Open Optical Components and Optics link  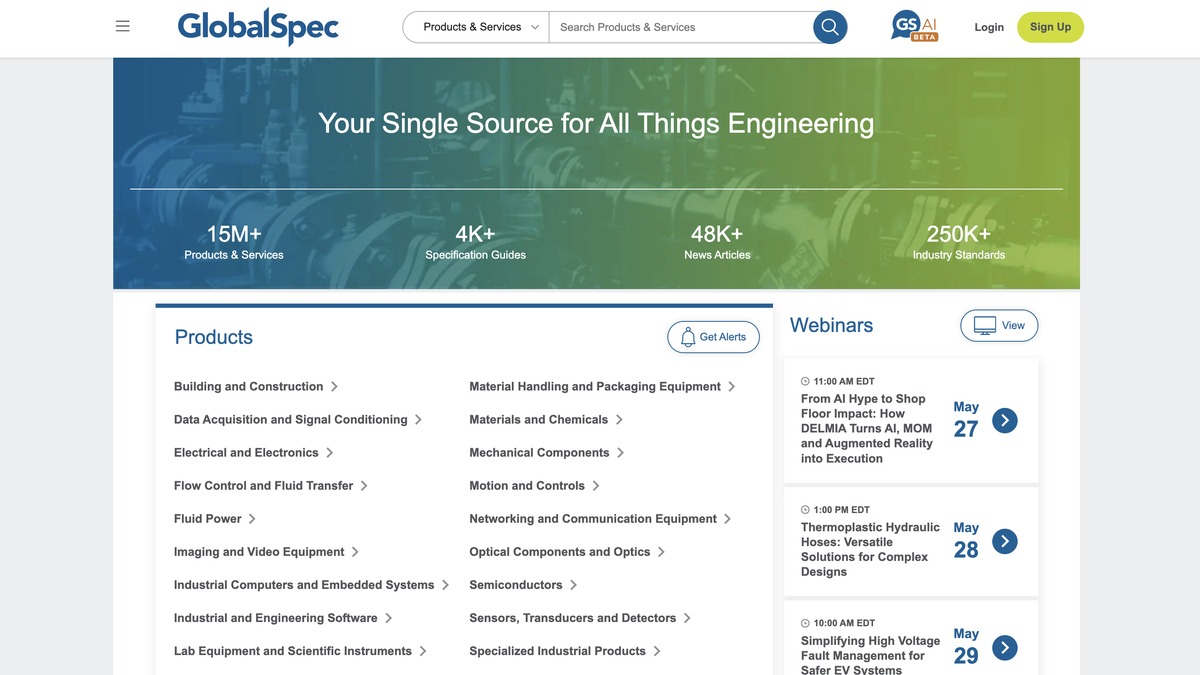pos(560,552)
